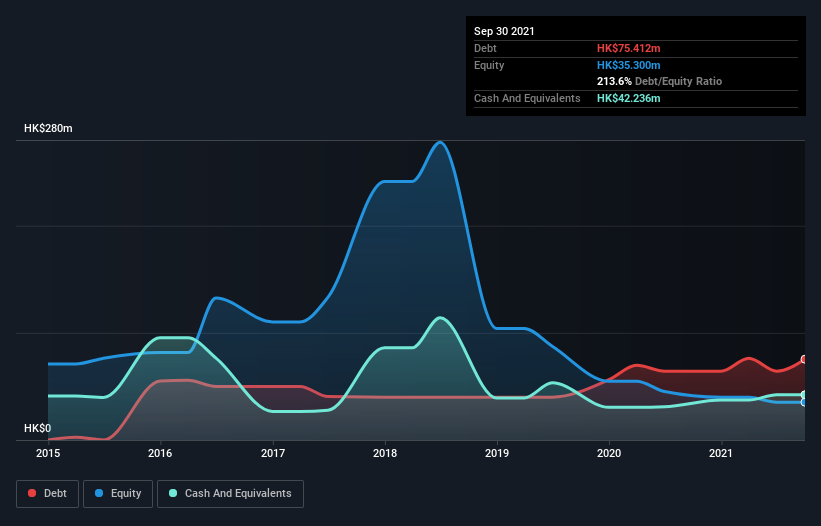
Task: Click the blue Equity endpoint marker
Action: pyautogui.click(x=804, y=402)
